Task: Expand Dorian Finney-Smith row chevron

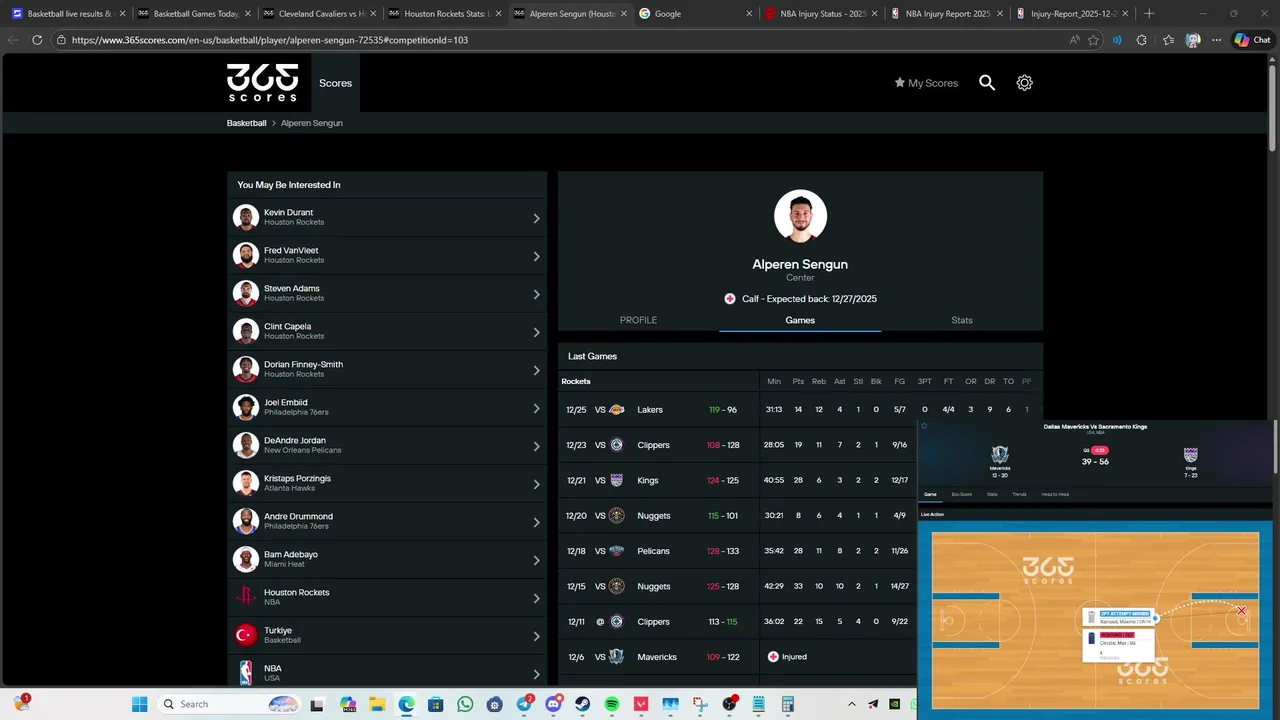Action: [x=536, y=370]
